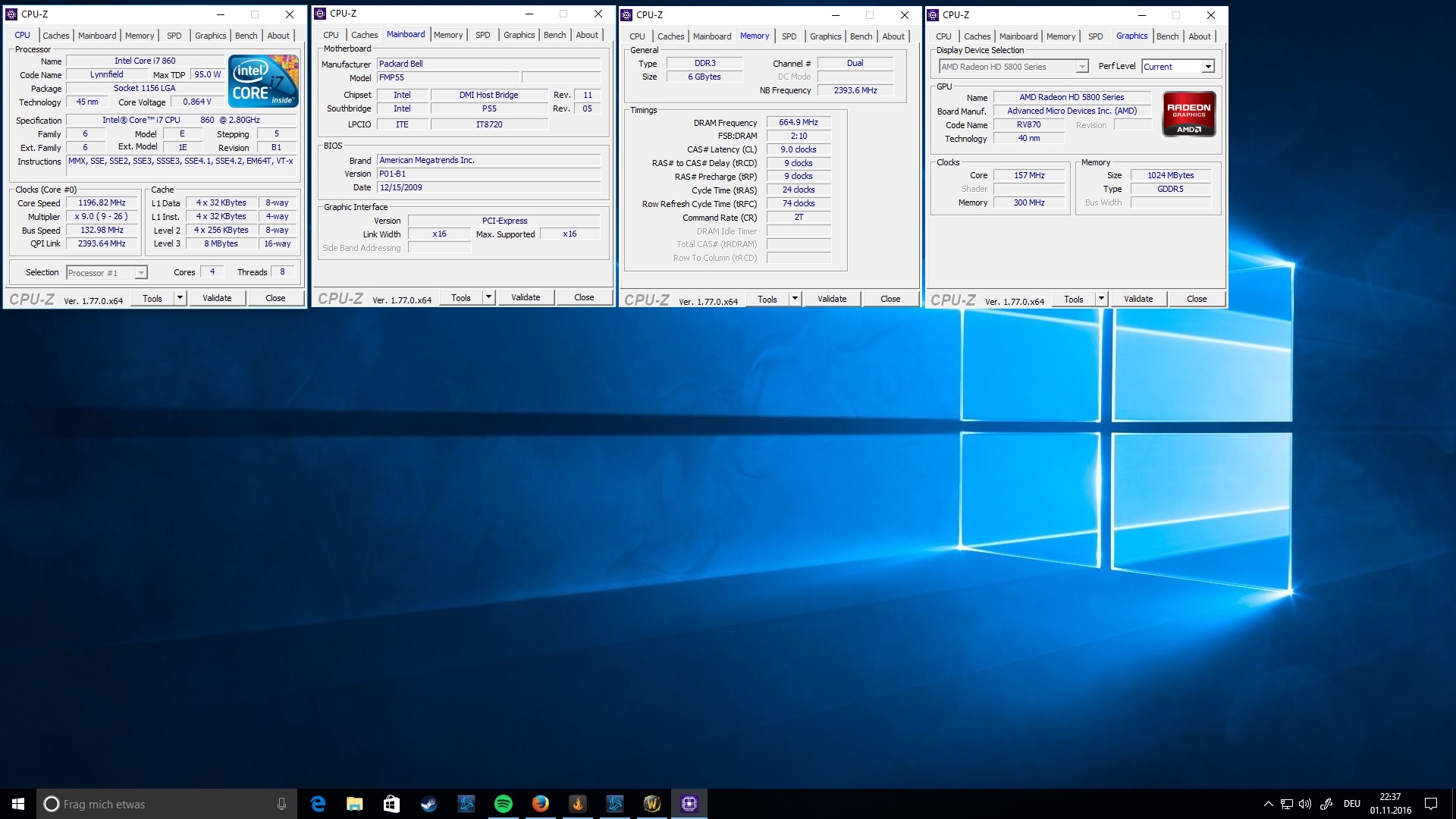Click the Close button in the Memory window

click(890, 299)
